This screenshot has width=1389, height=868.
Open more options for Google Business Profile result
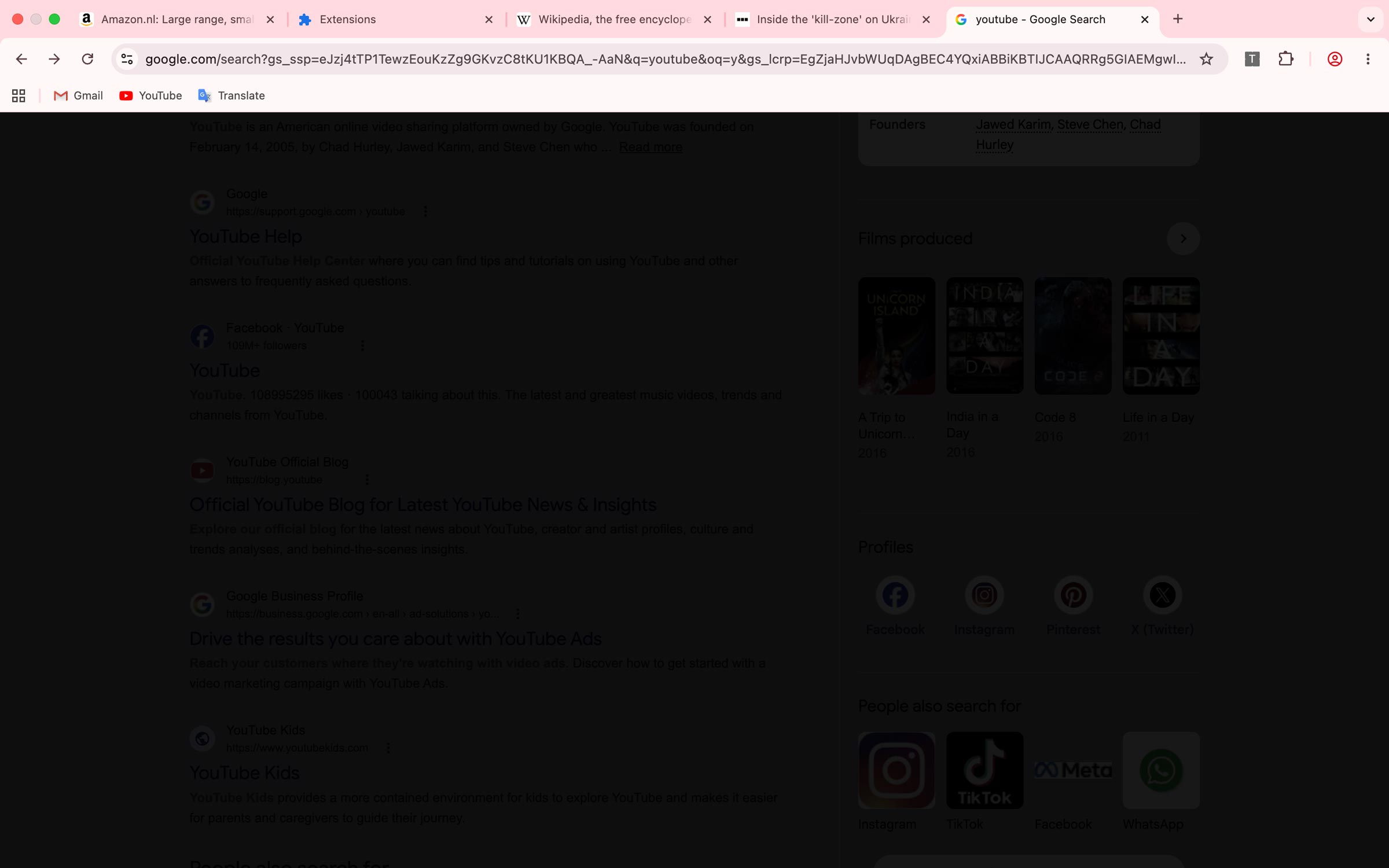(518, 614)
